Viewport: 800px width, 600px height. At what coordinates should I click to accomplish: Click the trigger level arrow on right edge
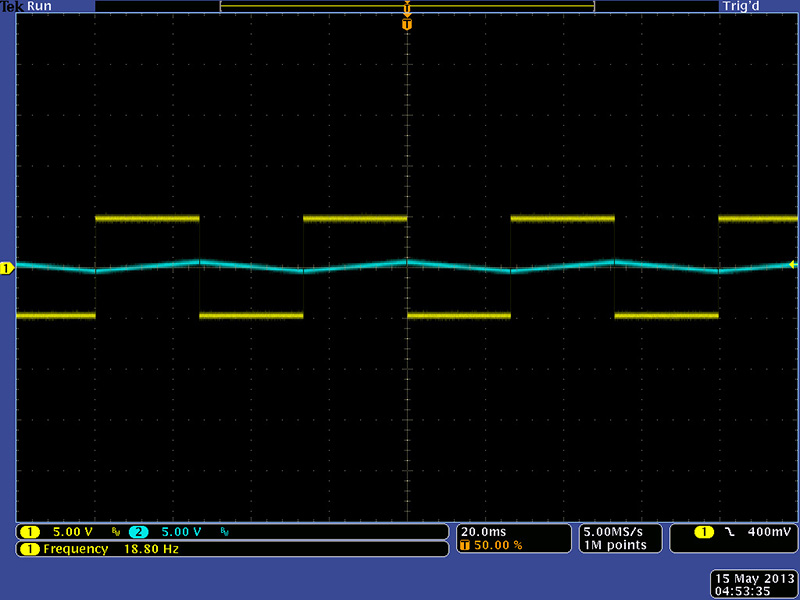click(793, 265)
